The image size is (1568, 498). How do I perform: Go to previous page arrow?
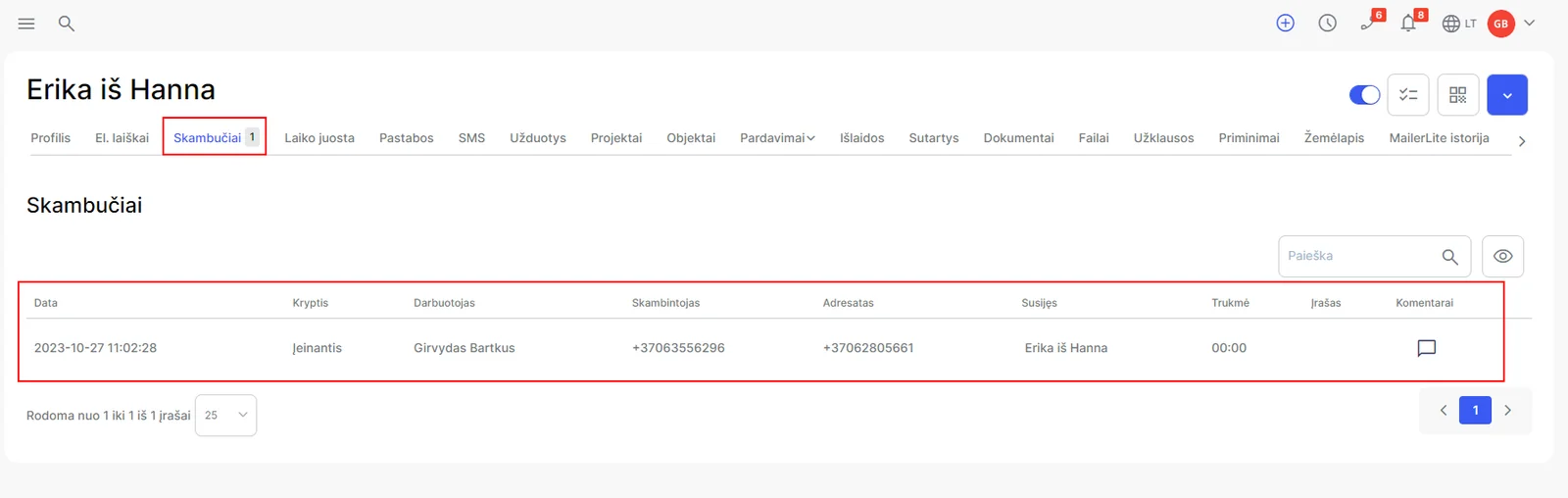pyautogui.click(x=1444, y=411)
